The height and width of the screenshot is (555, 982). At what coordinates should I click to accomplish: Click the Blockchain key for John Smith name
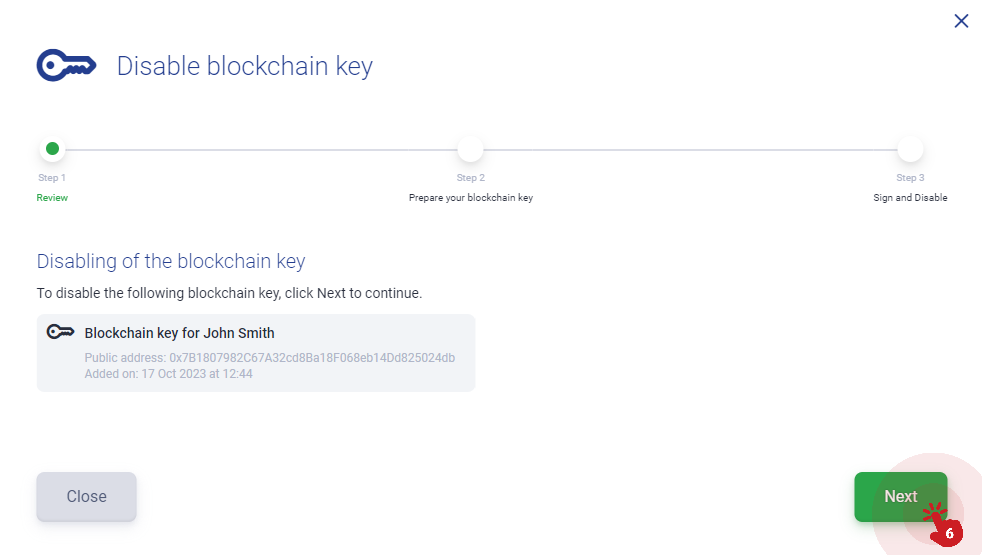180,333
